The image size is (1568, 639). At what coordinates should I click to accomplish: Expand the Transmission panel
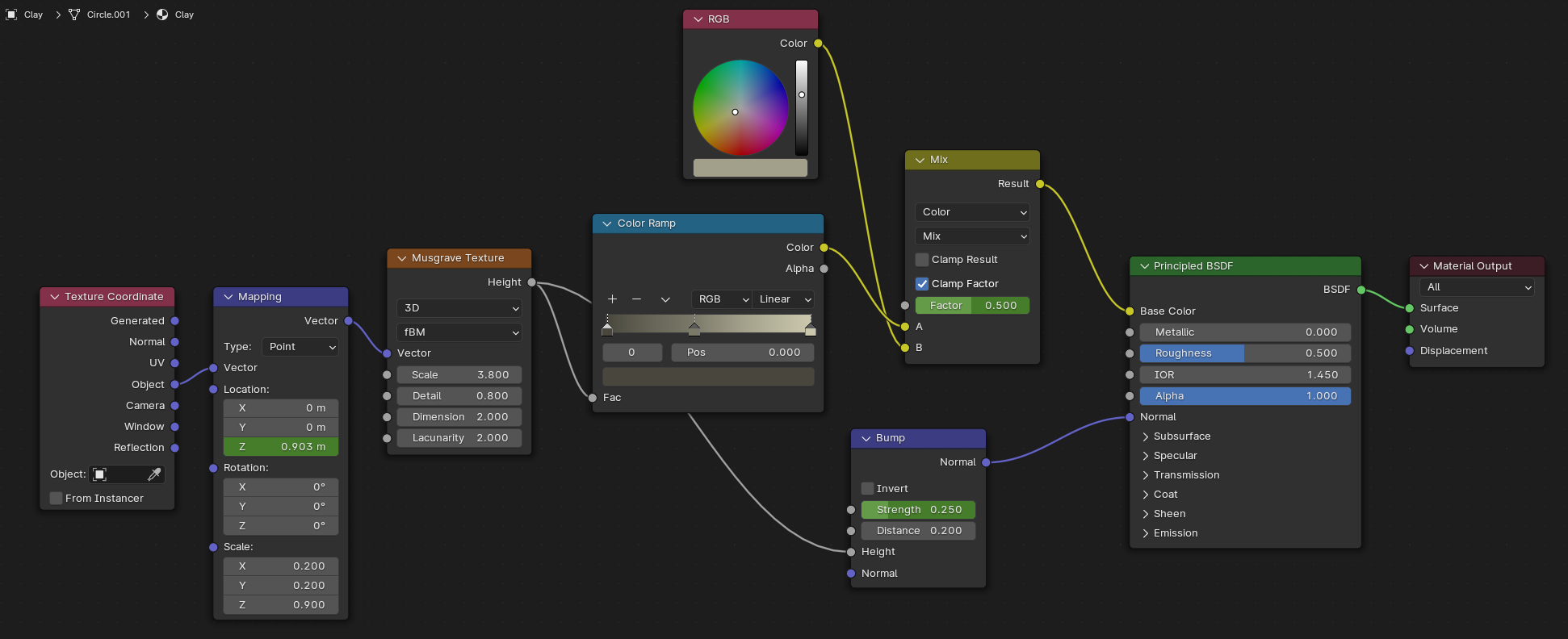(1146, 475)
